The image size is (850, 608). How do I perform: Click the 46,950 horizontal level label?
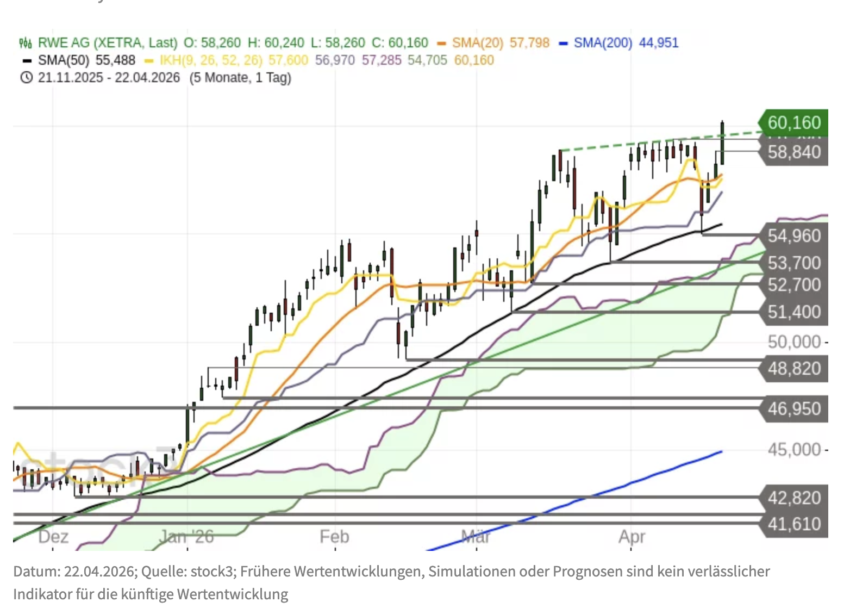793,408
